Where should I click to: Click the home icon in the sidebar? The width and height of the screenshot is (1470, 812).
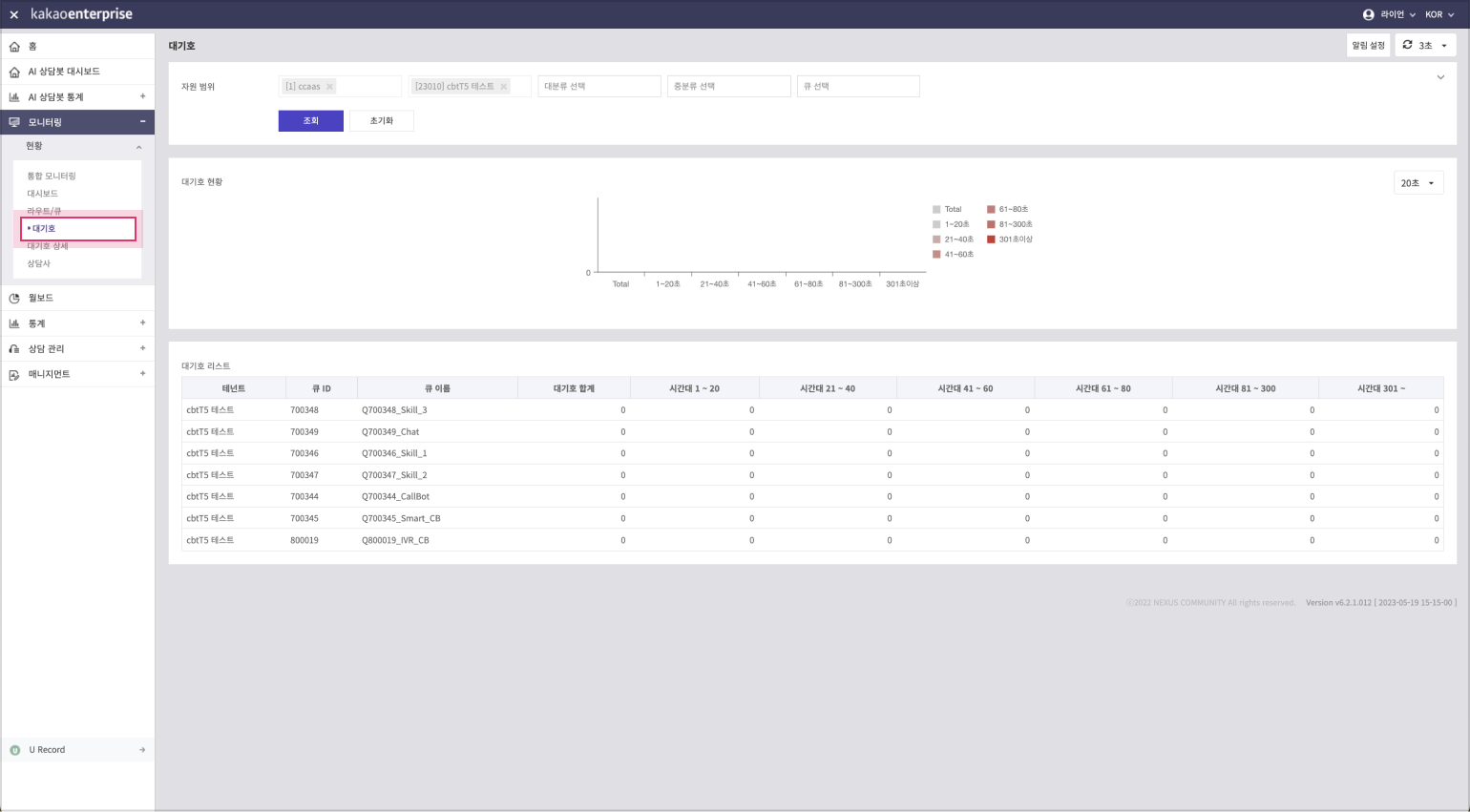coord(14,47)
